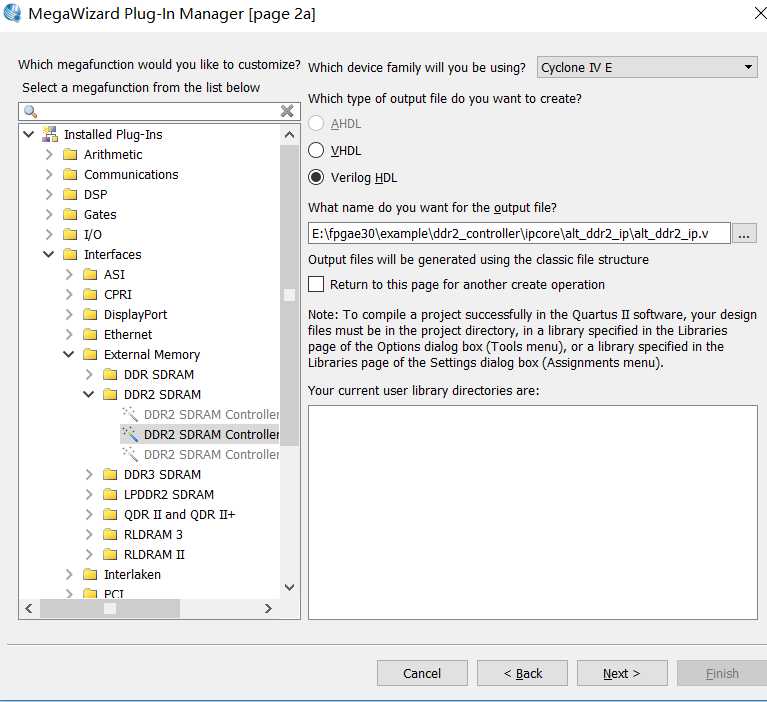Click Next to continue the wizard
This screenshot has height=702, width=767.
(622, 674)
